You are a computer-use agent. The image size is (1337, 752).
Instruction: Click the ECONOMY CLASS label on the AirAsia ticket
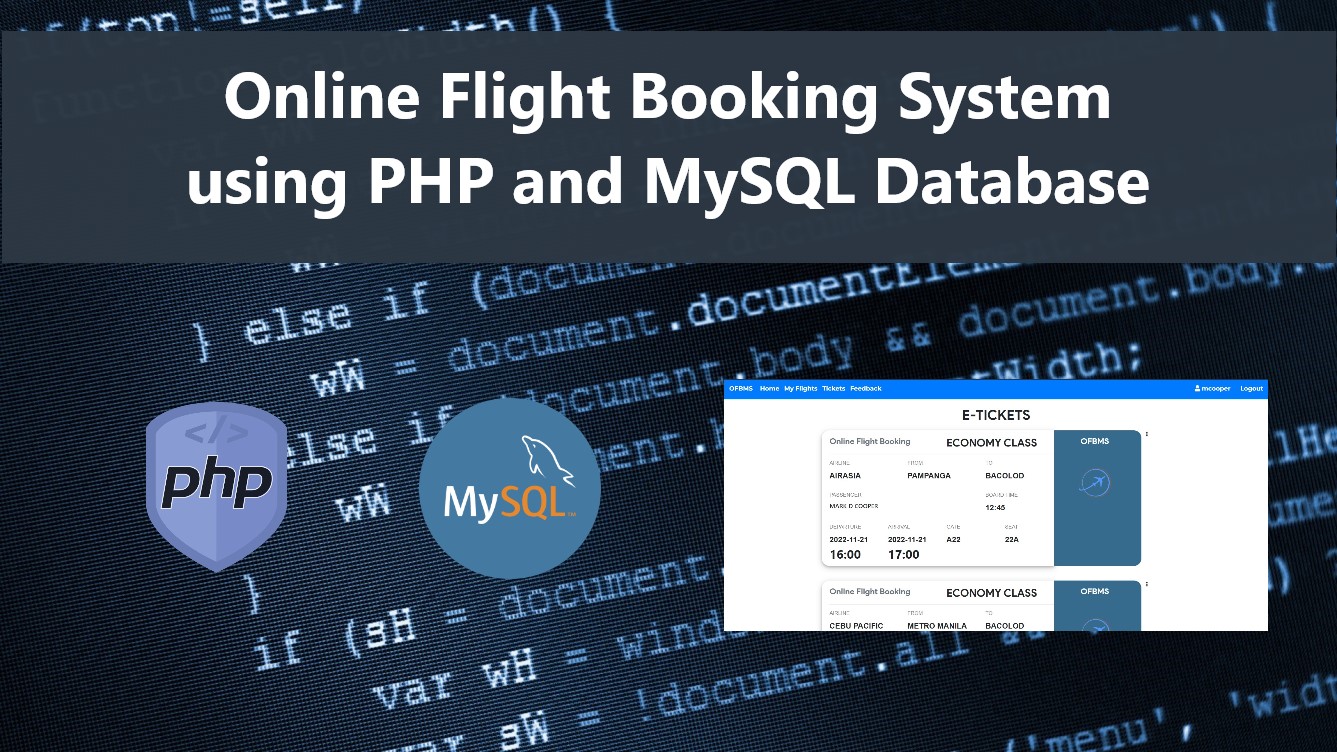point(991,442)
